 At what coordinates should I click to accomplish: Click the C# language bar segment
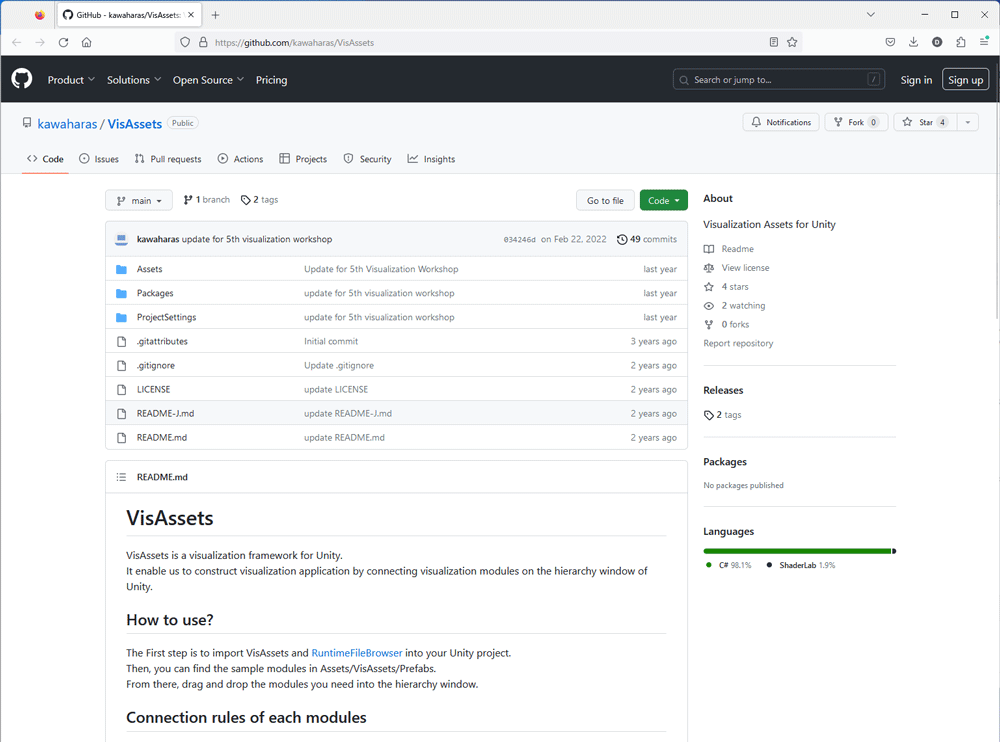[797, 551]
